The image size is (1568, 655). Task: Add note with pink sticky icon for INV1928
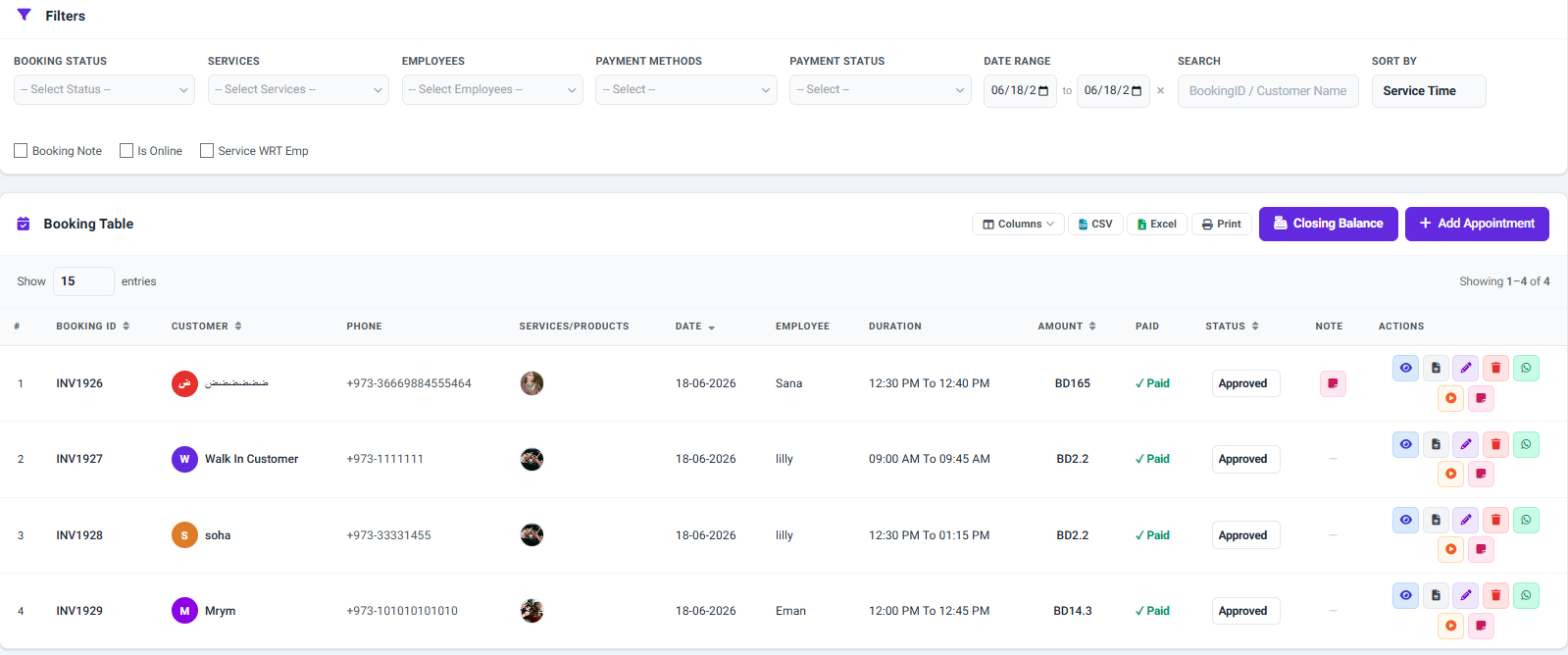[1481, 549]
